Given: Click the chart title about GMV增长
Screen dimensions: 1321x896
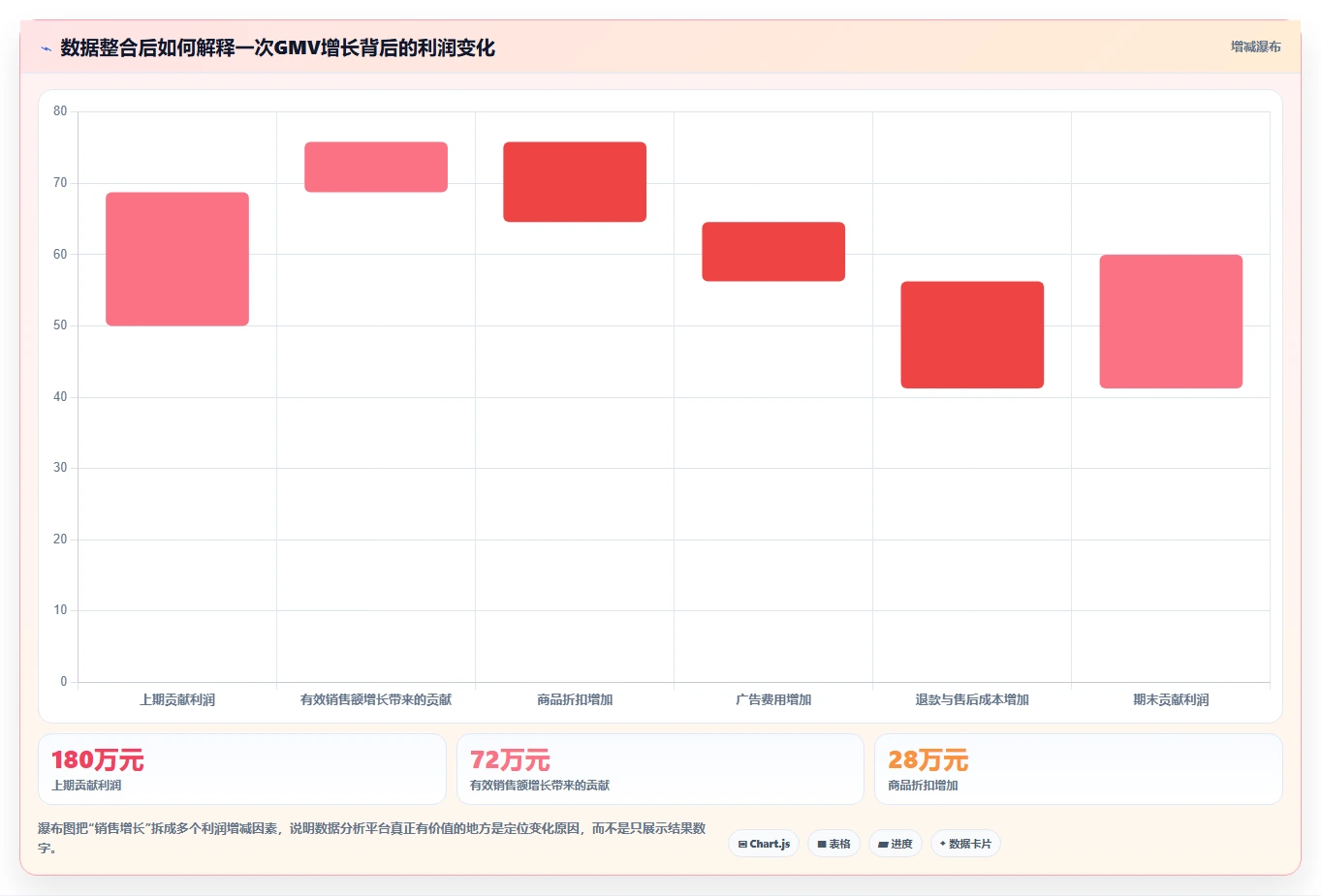Looking at the screenshot, I should (x=277, y=47).
